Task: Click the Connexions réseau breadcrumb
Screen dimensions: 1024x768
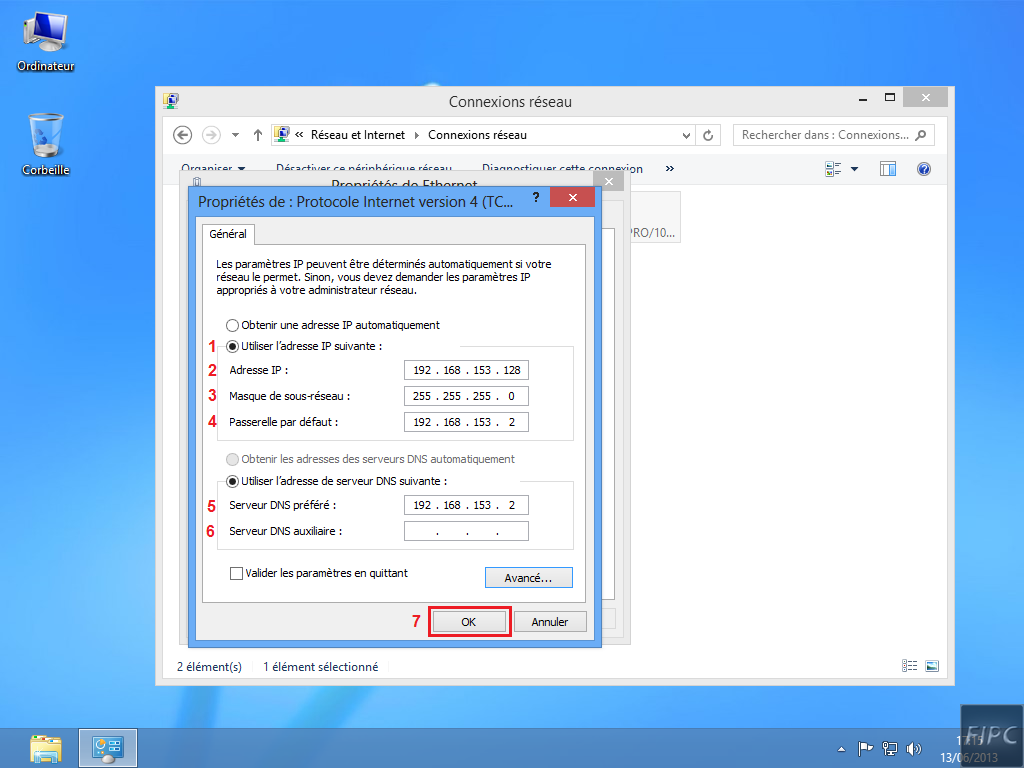Action: pos(477,135)
